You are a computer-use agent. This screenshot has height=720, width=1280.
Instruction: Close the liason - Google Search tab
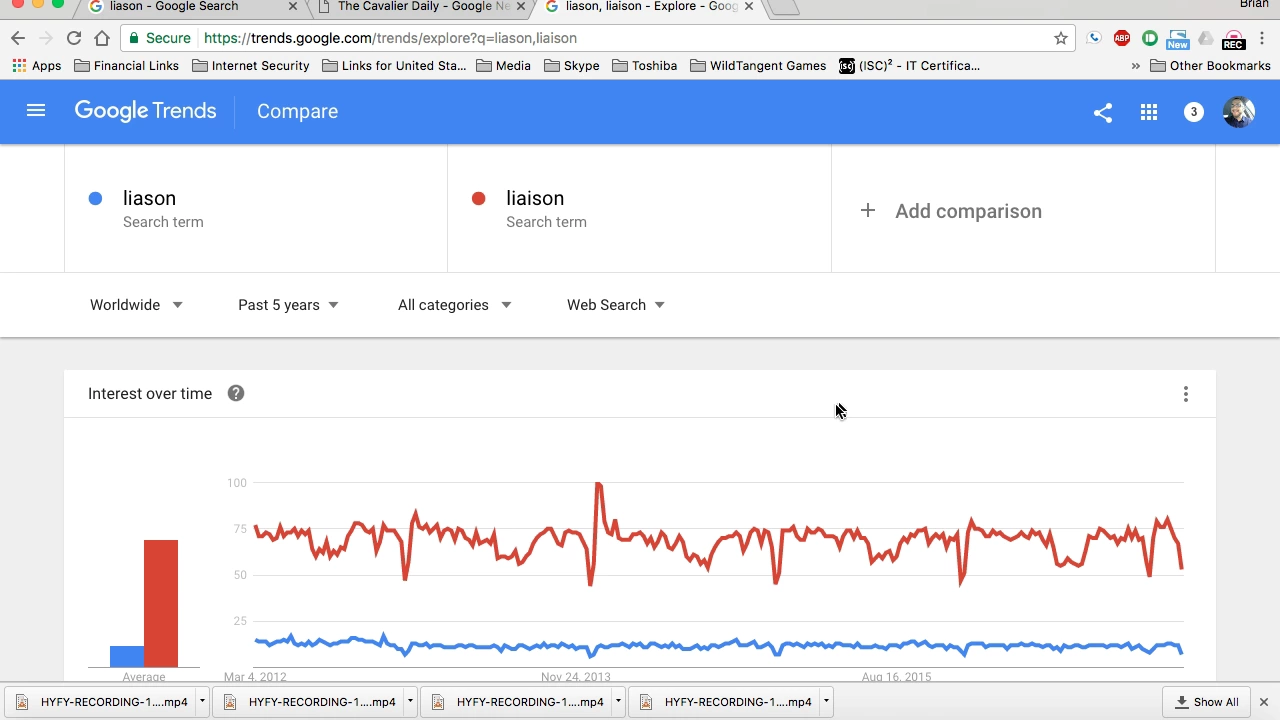click(293, 6)
